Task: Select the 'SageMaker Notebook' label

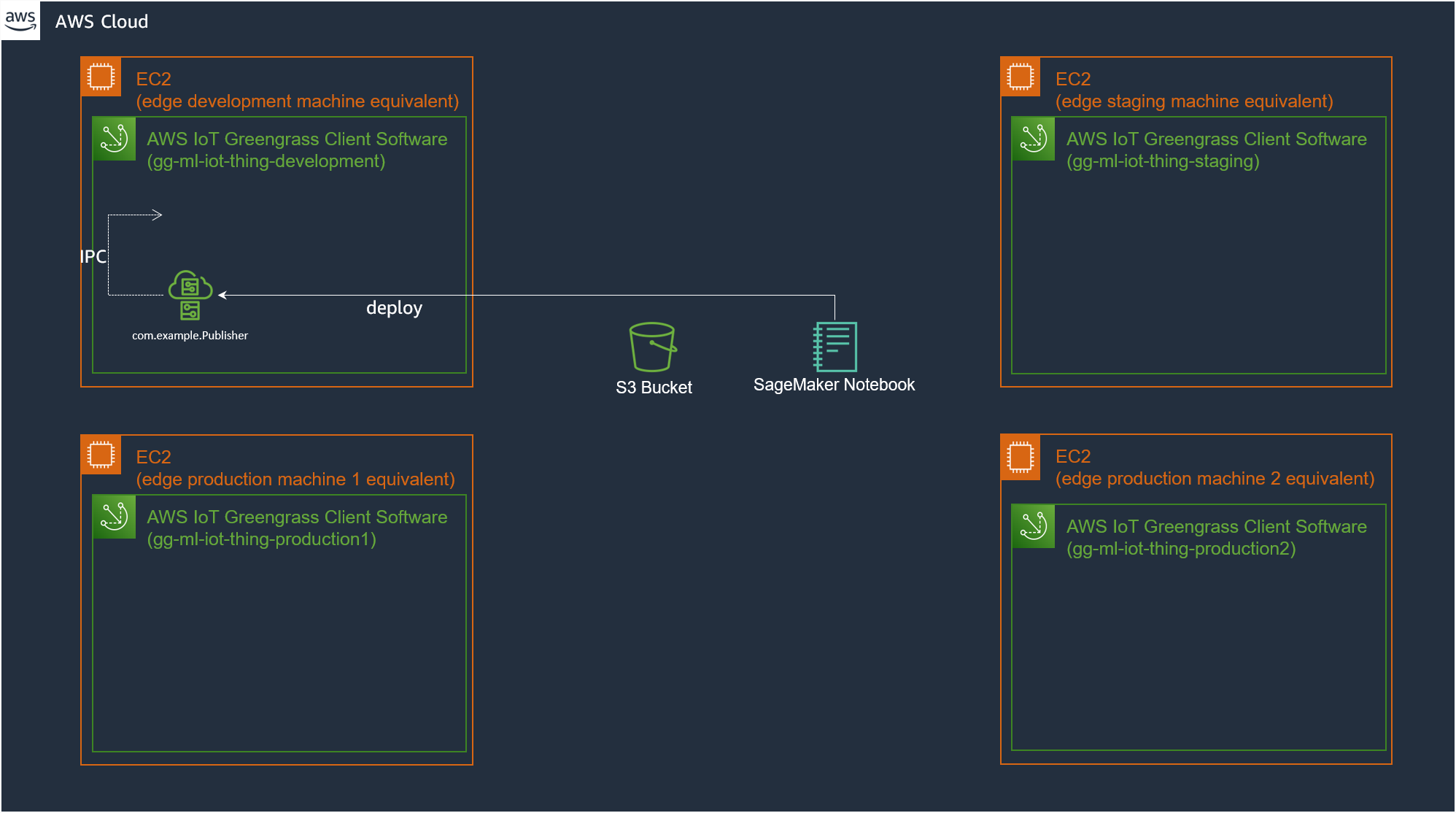Action: (834, 385)
